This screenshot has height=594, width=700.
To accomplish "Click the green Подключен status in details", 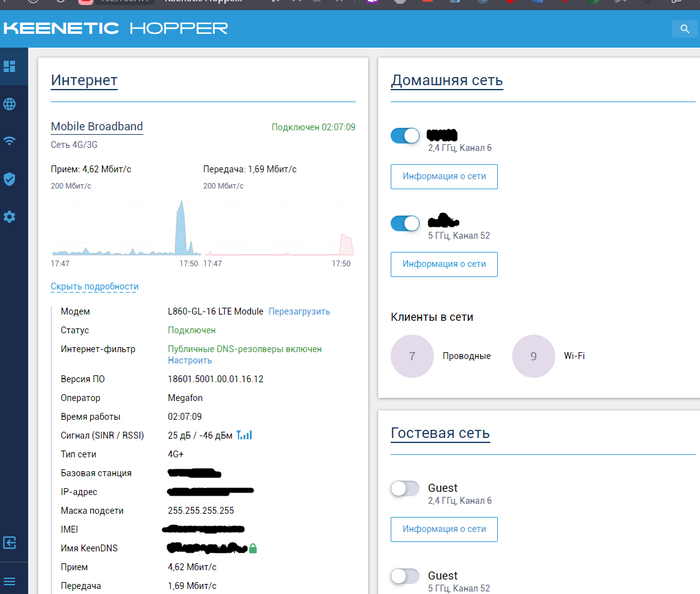I will point(192,330).
